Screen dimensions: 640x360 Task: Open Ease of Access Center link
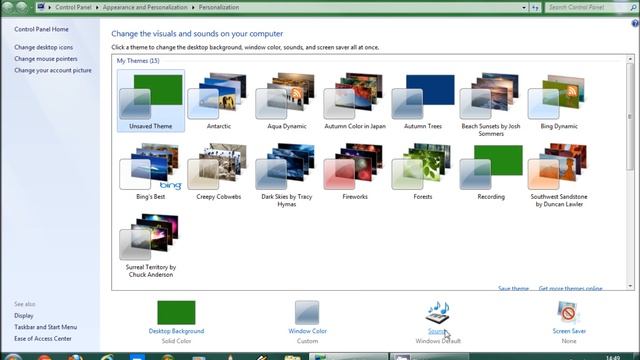(43, 338)
